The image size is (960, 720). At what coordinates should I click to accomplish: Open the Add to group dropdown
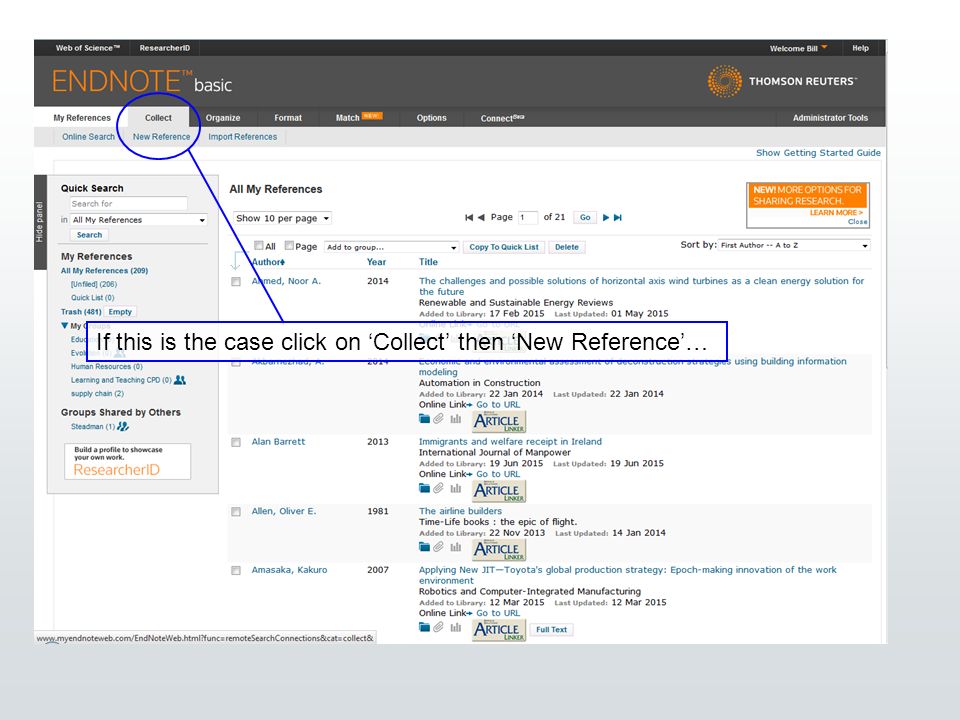coord(391,247)
